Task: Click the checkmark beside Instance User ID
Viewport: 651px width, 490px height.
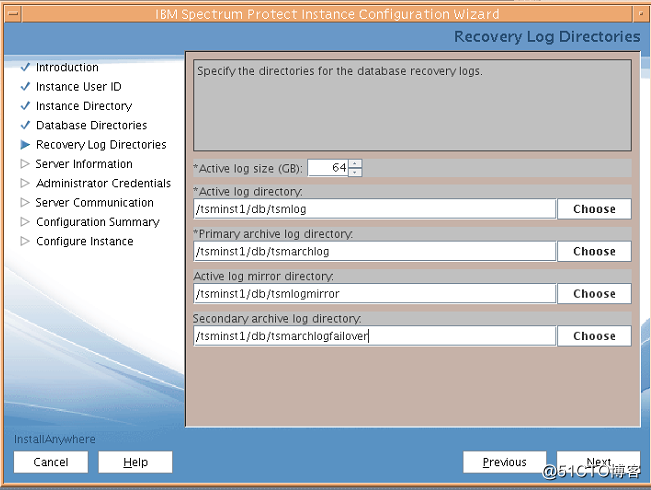Action: (x=25, y=86)
